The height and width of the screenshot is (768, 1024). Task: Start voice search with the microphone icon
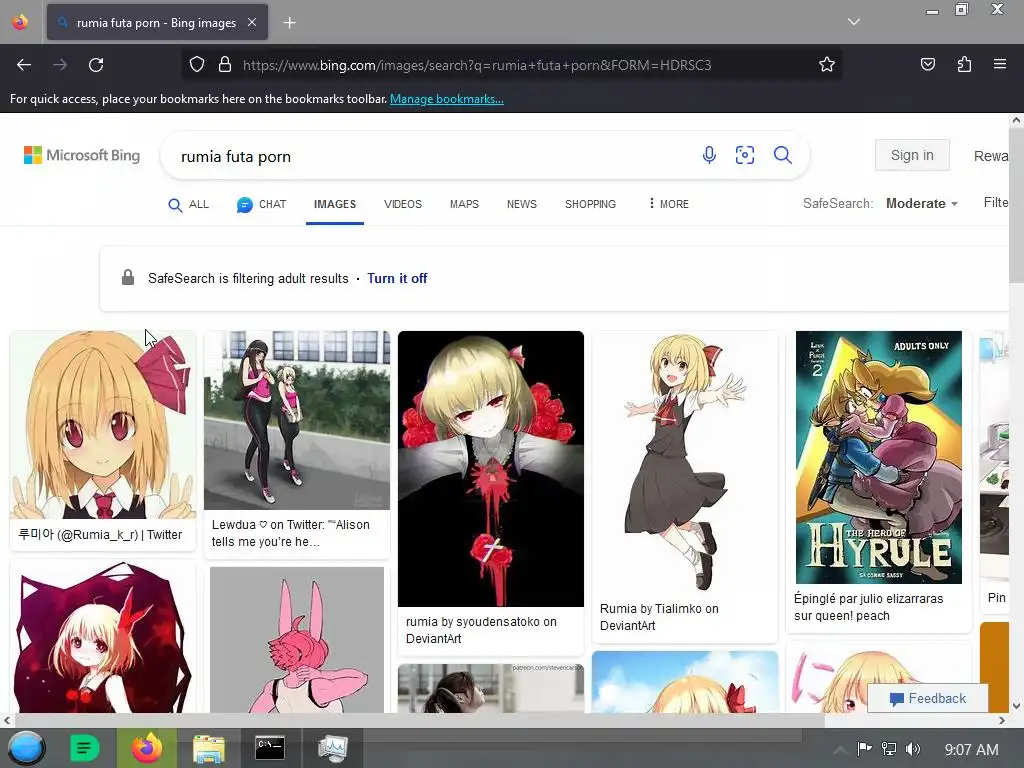(x=709, y=155)
